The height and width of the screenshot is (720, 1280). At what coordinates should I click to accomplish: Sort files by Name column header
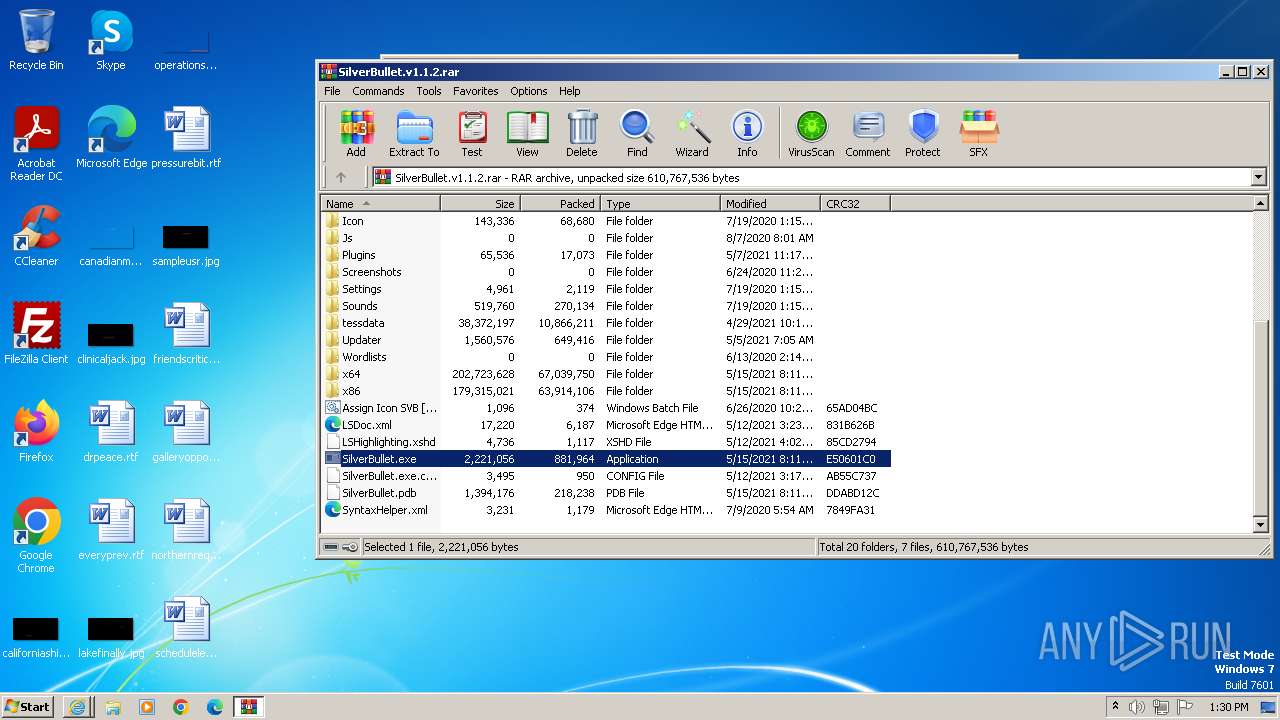(x=380, y=204)
